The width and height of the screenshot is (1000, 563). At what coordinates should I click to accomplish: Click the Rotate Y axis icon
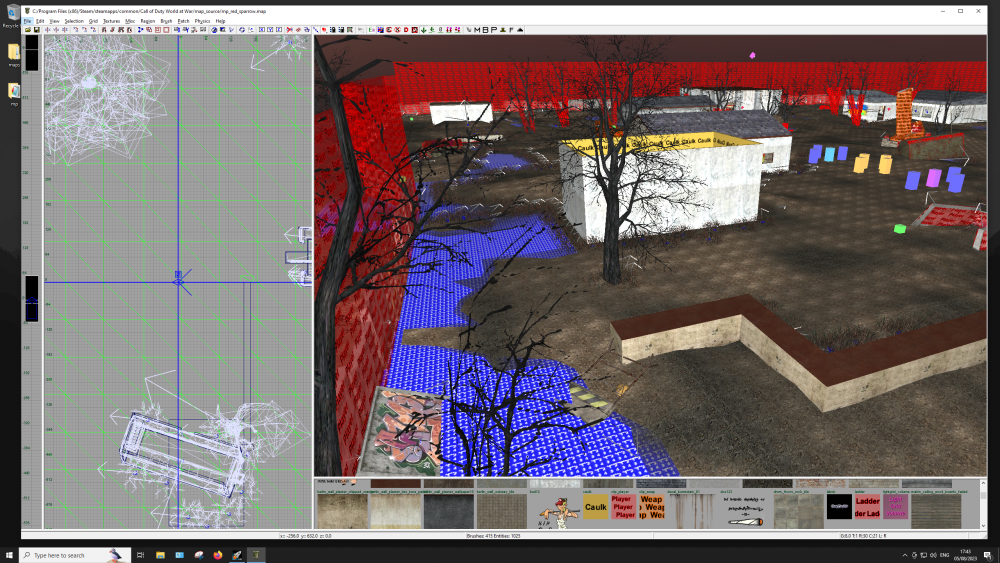85,29
